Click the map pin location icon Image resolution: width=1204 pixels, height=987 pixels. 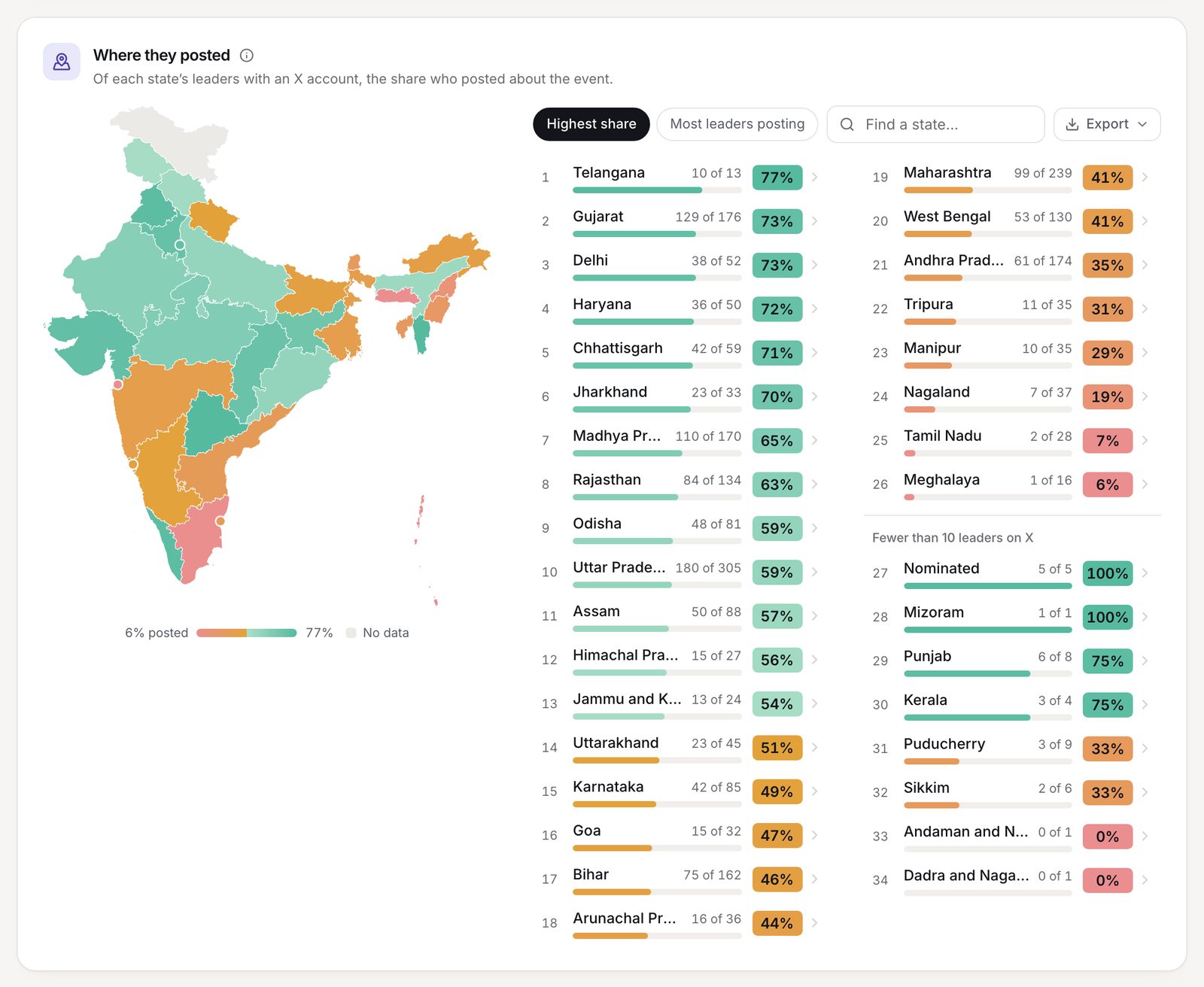[x=62, y=62]
